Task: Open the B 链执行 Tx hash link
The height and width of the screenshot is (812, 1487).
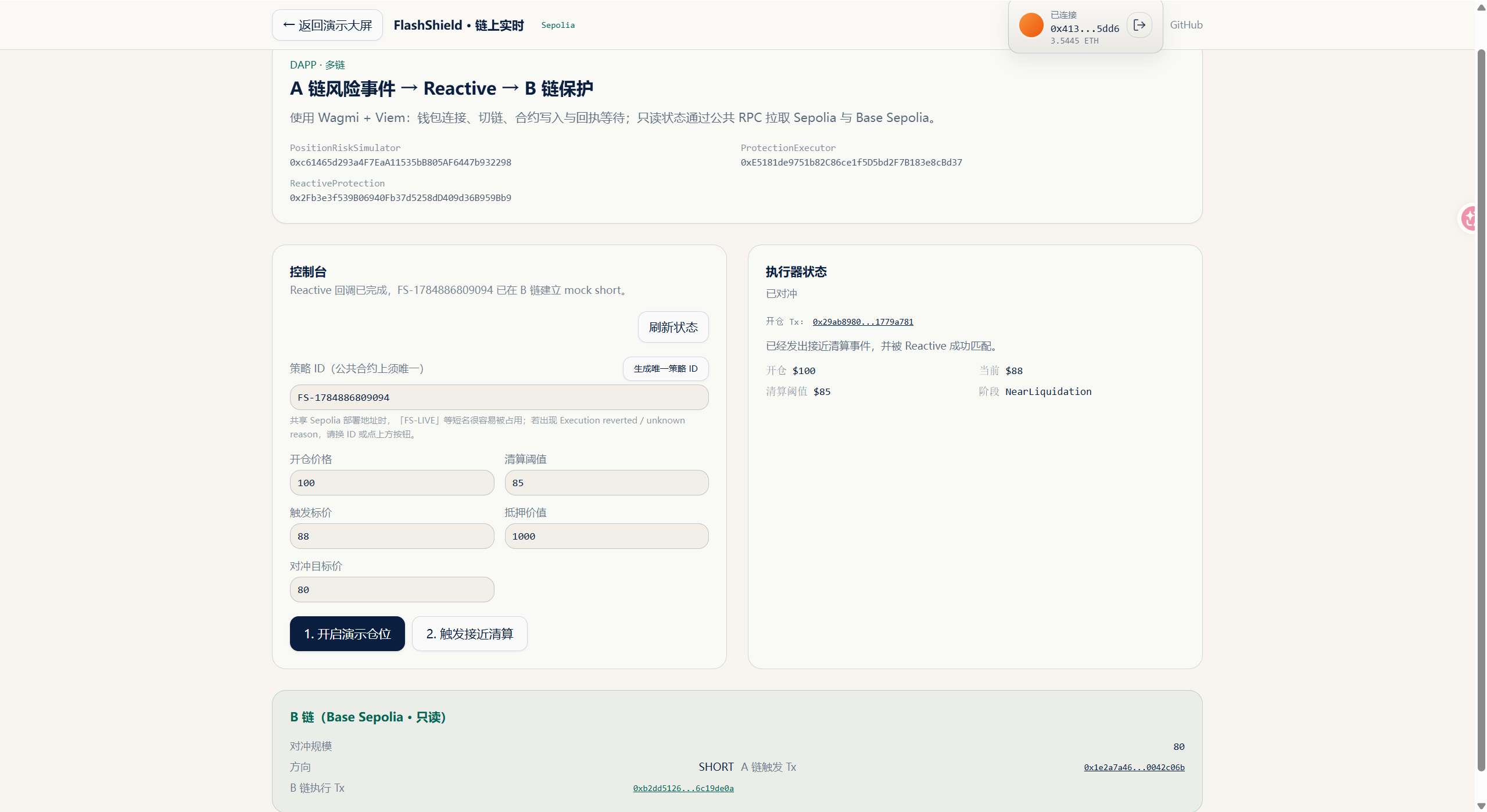Action: click(683, 788)
